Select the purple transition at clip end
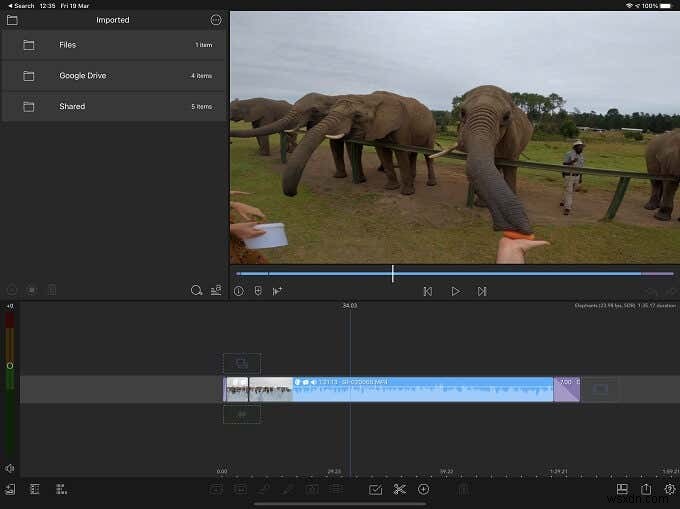Image resolution: width=680 pixels, height=509 pixels. [566, 389]
